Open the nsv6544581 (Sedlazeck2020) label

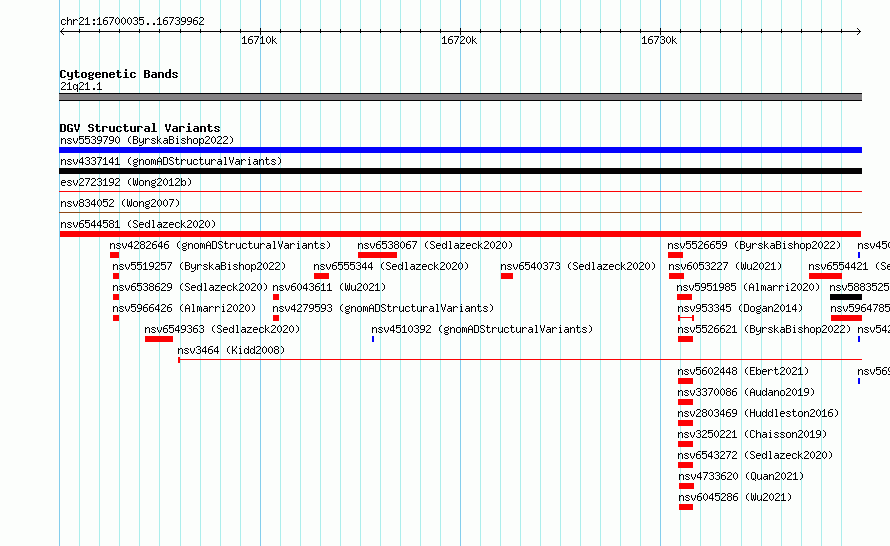(138, 224)
